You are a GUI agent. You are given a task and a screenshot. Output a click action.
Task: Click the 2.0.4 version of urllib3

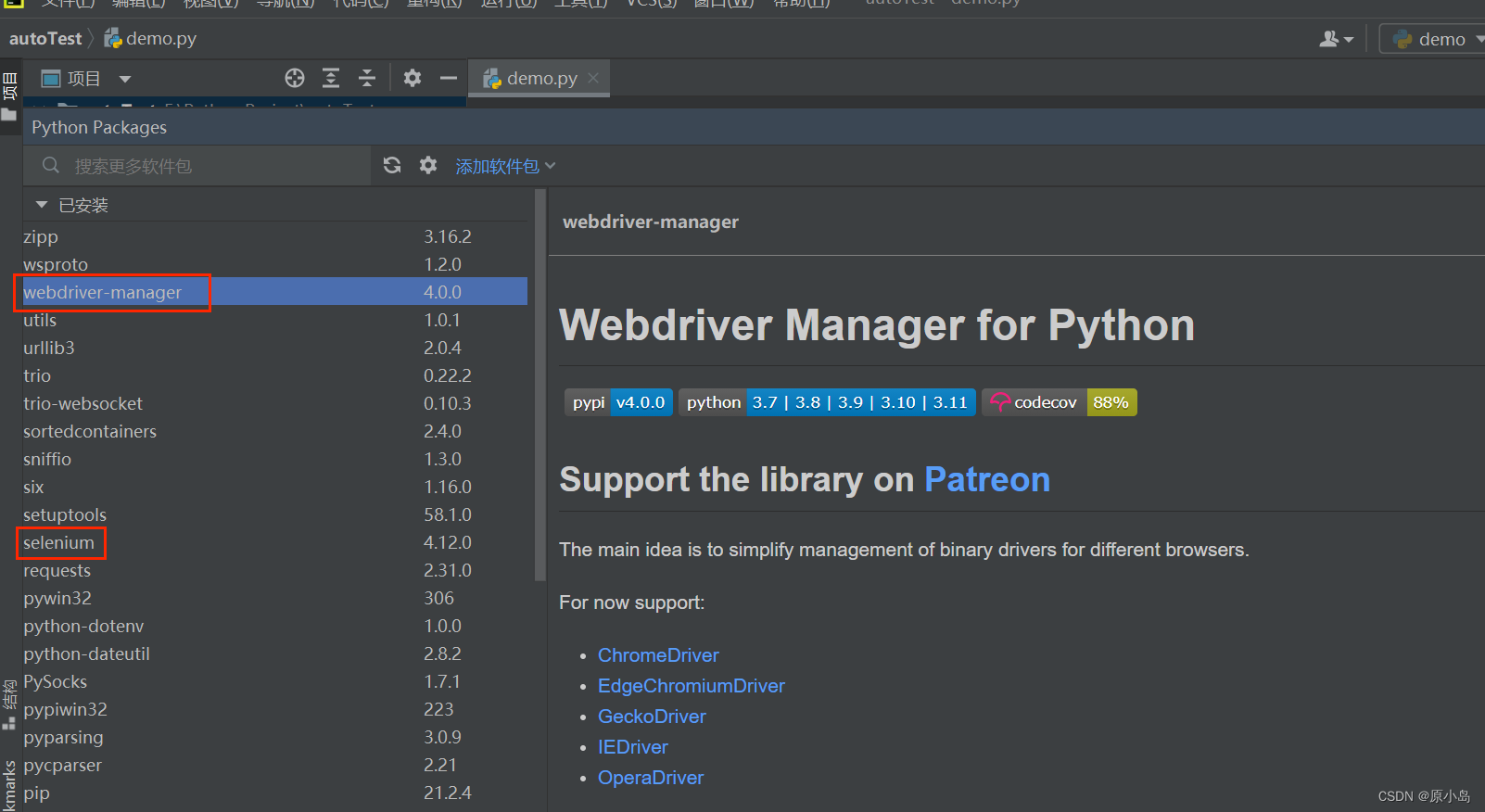click(442, 348)
